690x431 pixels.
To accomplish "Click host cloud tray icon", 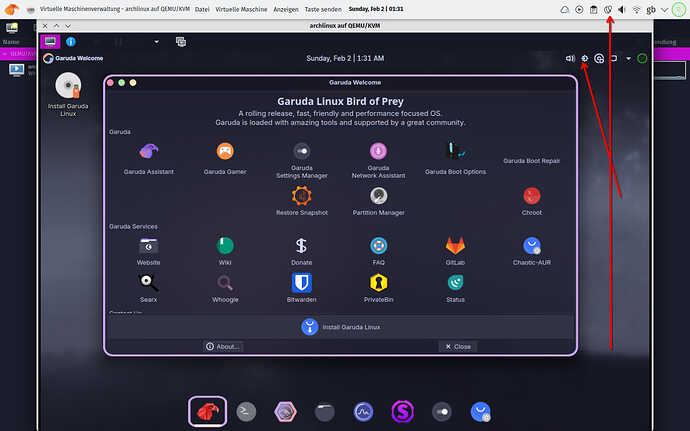I will pyautogui.click(x=565, y=9).
